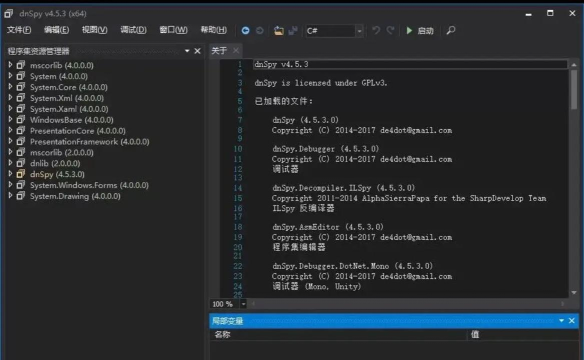Open the 视图(V) menu
Screen dimensions: 584x360
coord(95,30)
